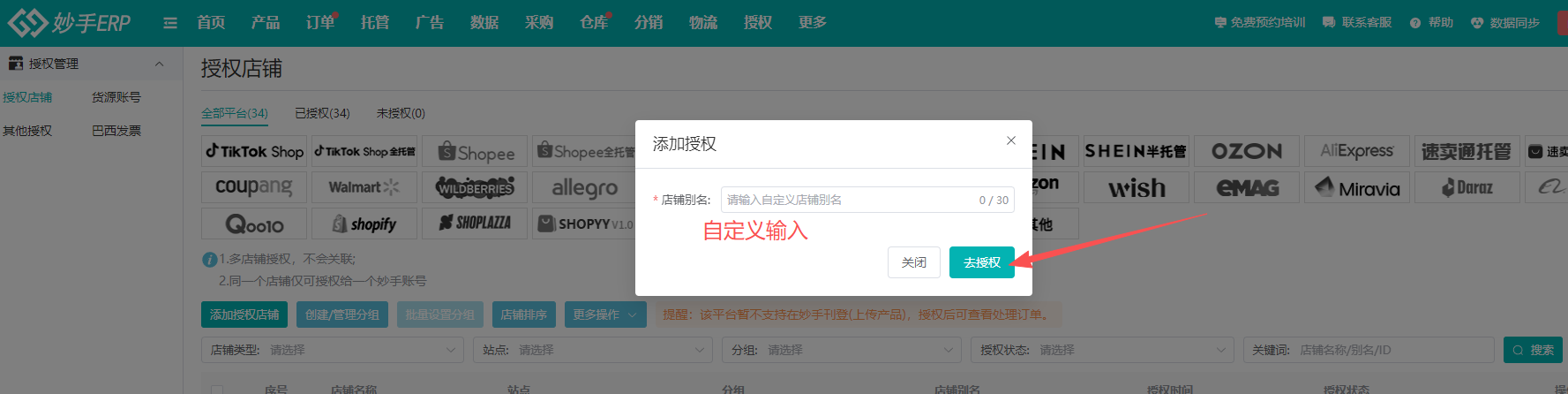Open the 分销 menu
Screen dimensions: 1568x394
point(649,22)
